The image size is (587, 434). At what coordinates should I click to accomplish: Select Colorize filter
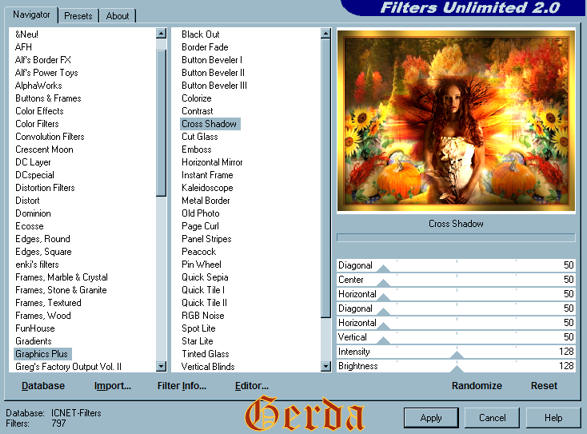tap(197, 98)
